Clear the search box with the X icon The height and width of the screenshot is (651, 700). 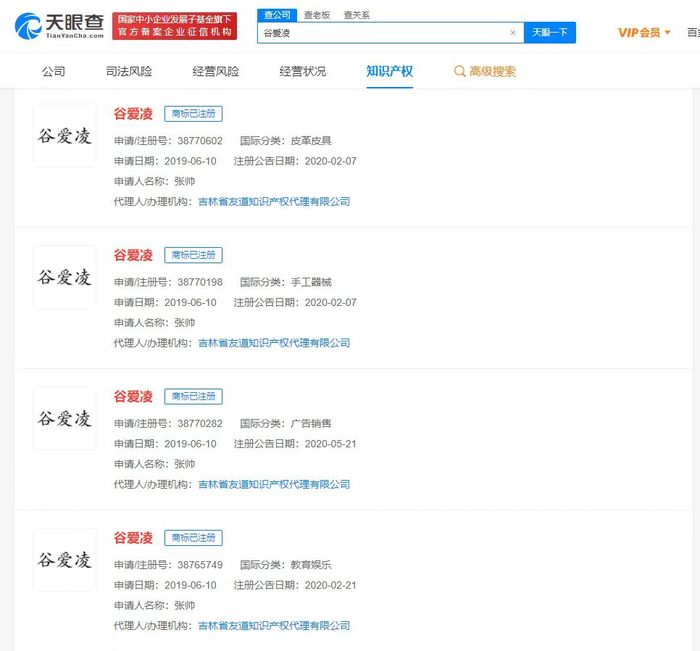coord(513,33)
